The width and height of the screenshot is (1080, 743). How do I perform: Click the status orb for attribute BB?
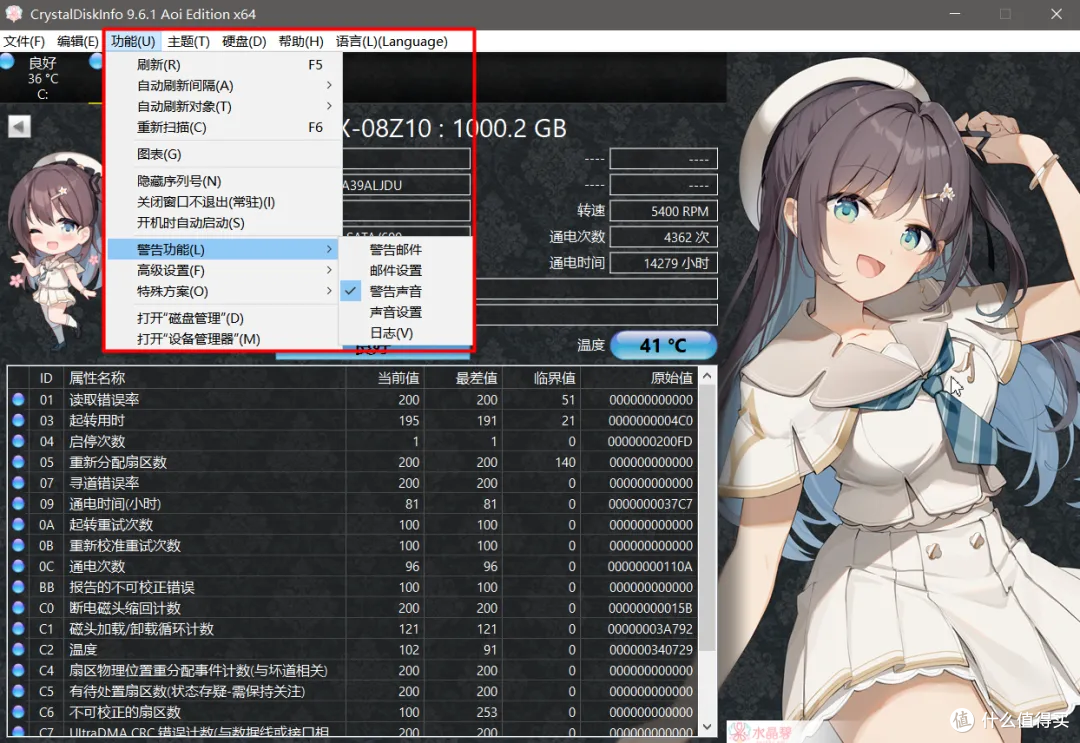pos(19,587)
